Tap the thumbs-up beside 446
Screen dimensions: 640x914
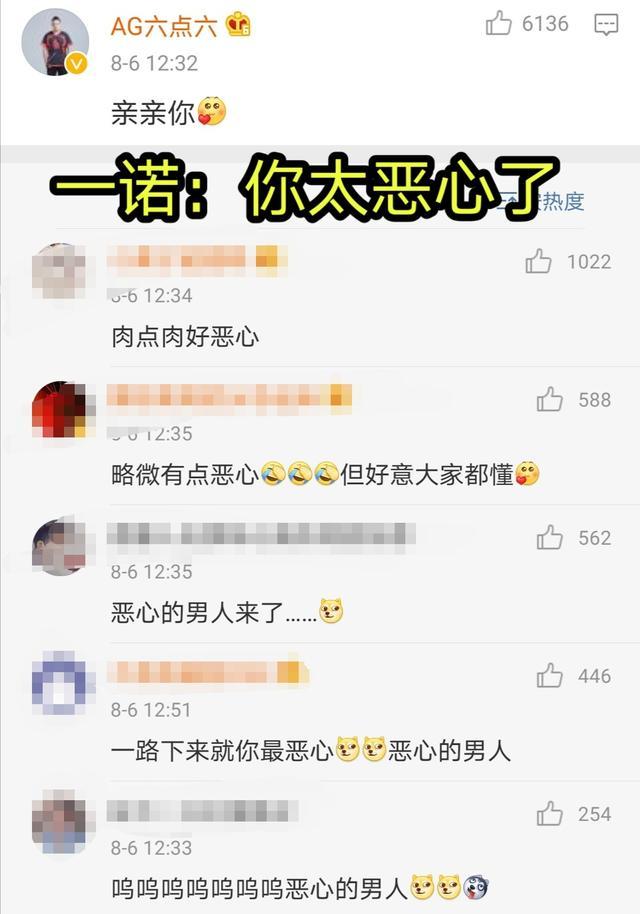[550, 676]
